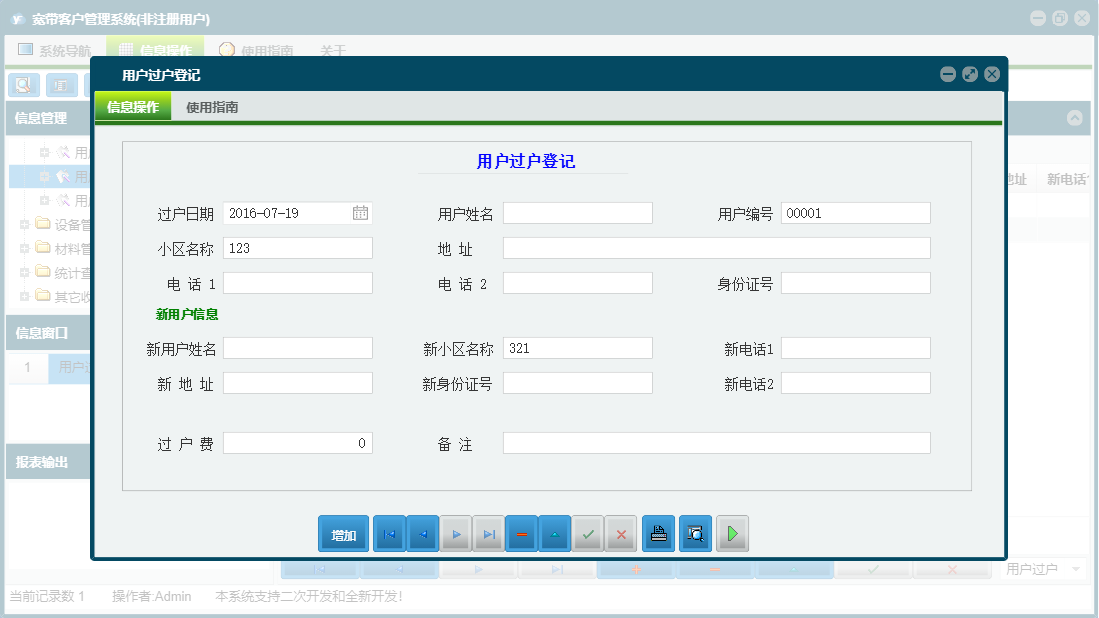Delete the record with the red minus icon
Screen dimensions: 1099x618
pos(521,533)
